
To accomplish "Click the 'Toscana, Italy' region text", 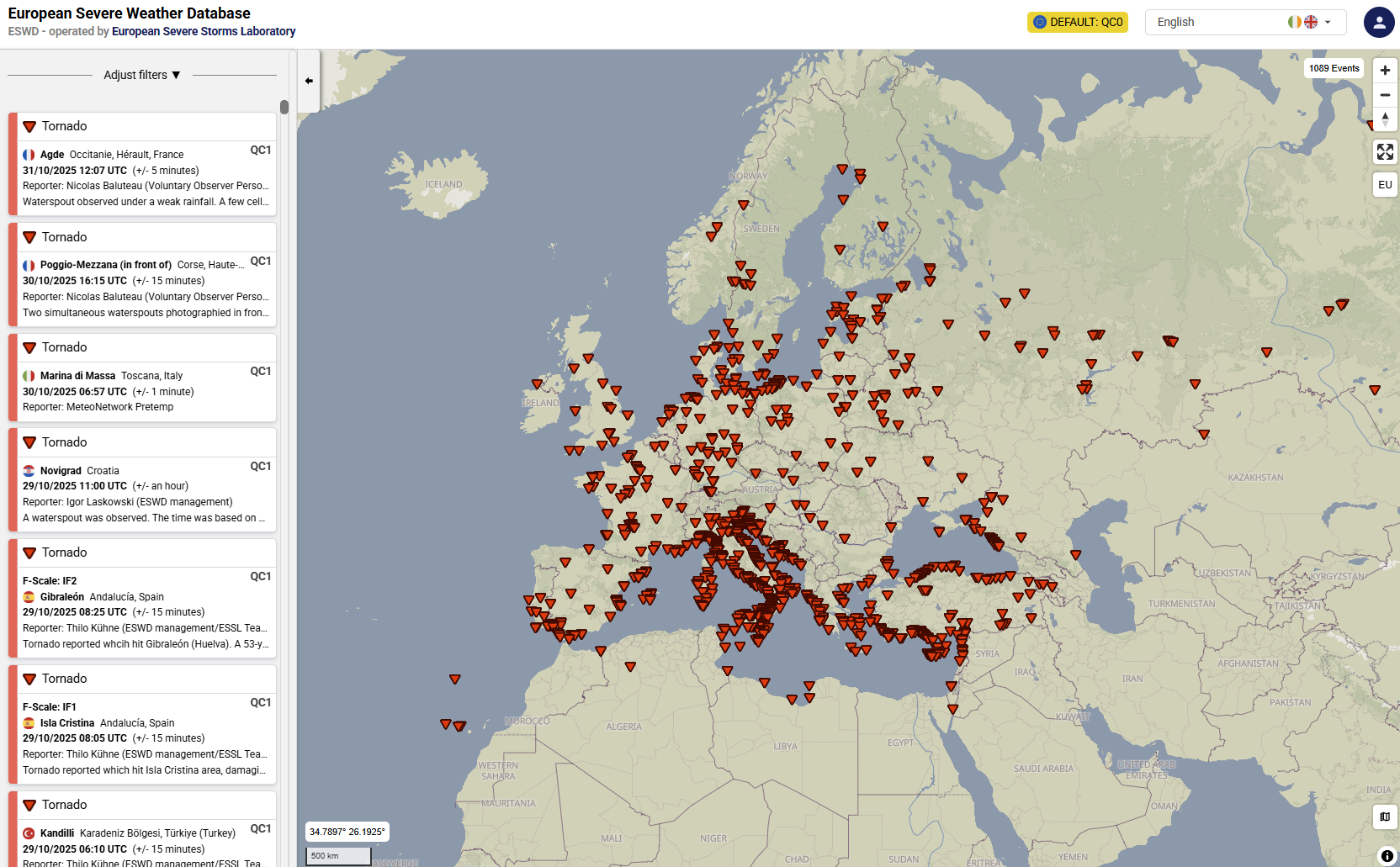I will tap(151, 376).
